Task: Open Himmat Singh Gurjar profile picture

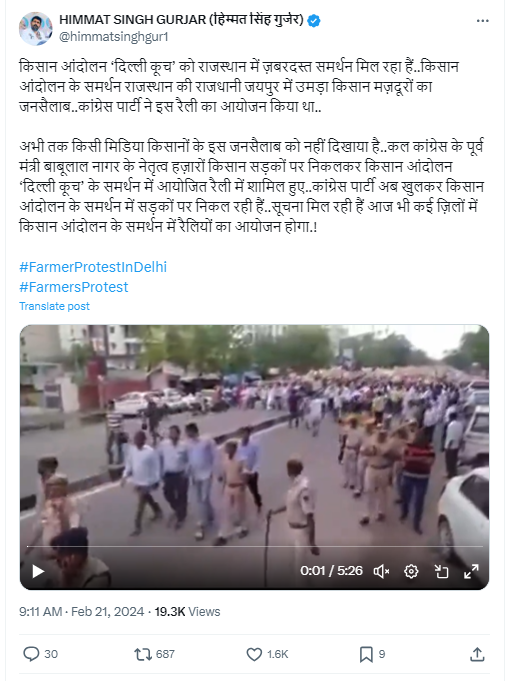Action: click(36, 28)
